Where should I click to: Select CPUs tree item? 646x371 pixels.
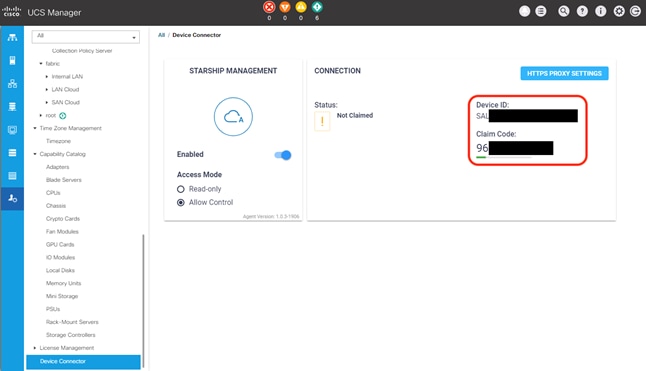(x=53, y=193)
